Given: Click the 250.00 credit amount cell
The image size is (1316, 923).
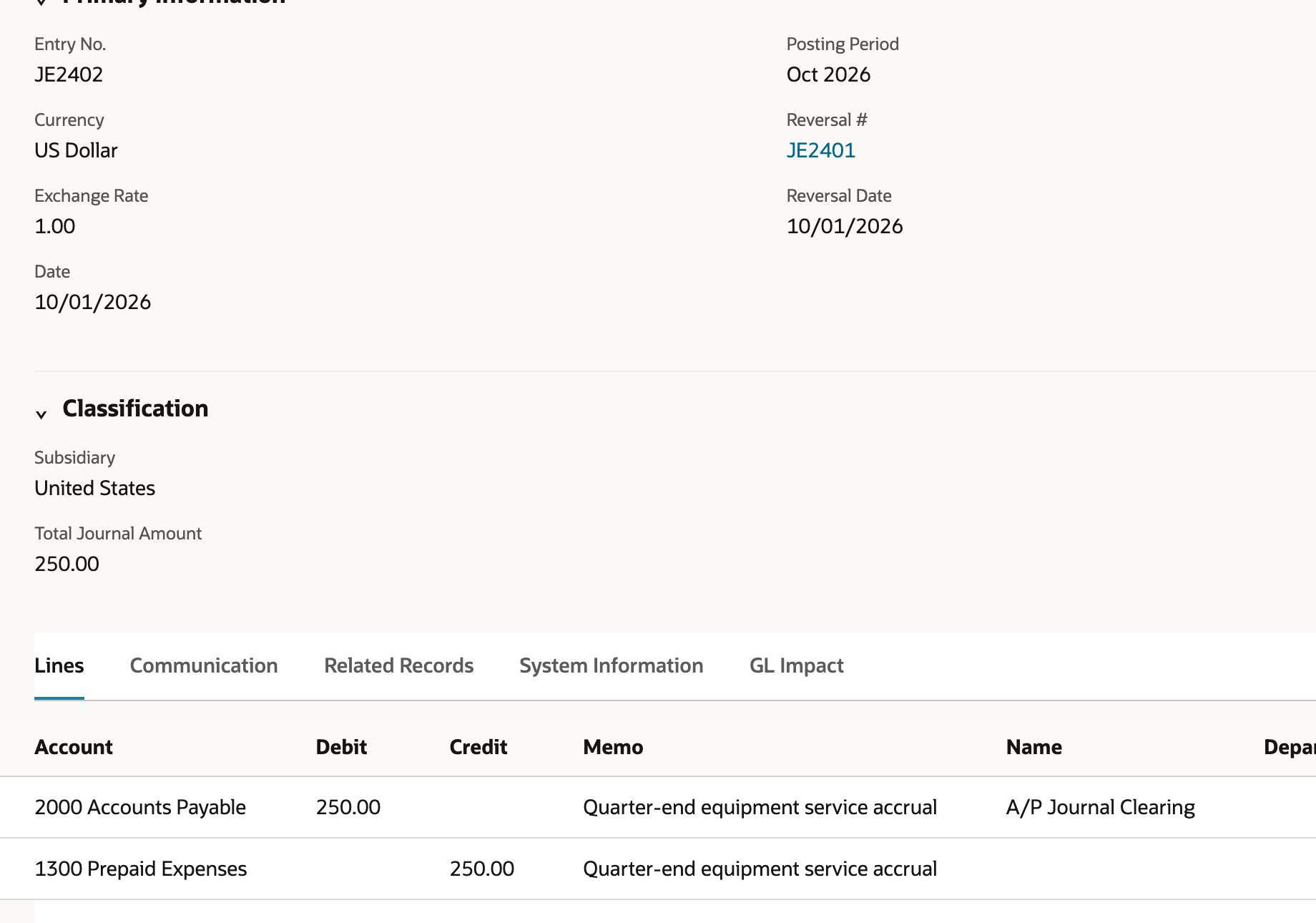Looking at the screenshot, I should (x=482, y=869).
